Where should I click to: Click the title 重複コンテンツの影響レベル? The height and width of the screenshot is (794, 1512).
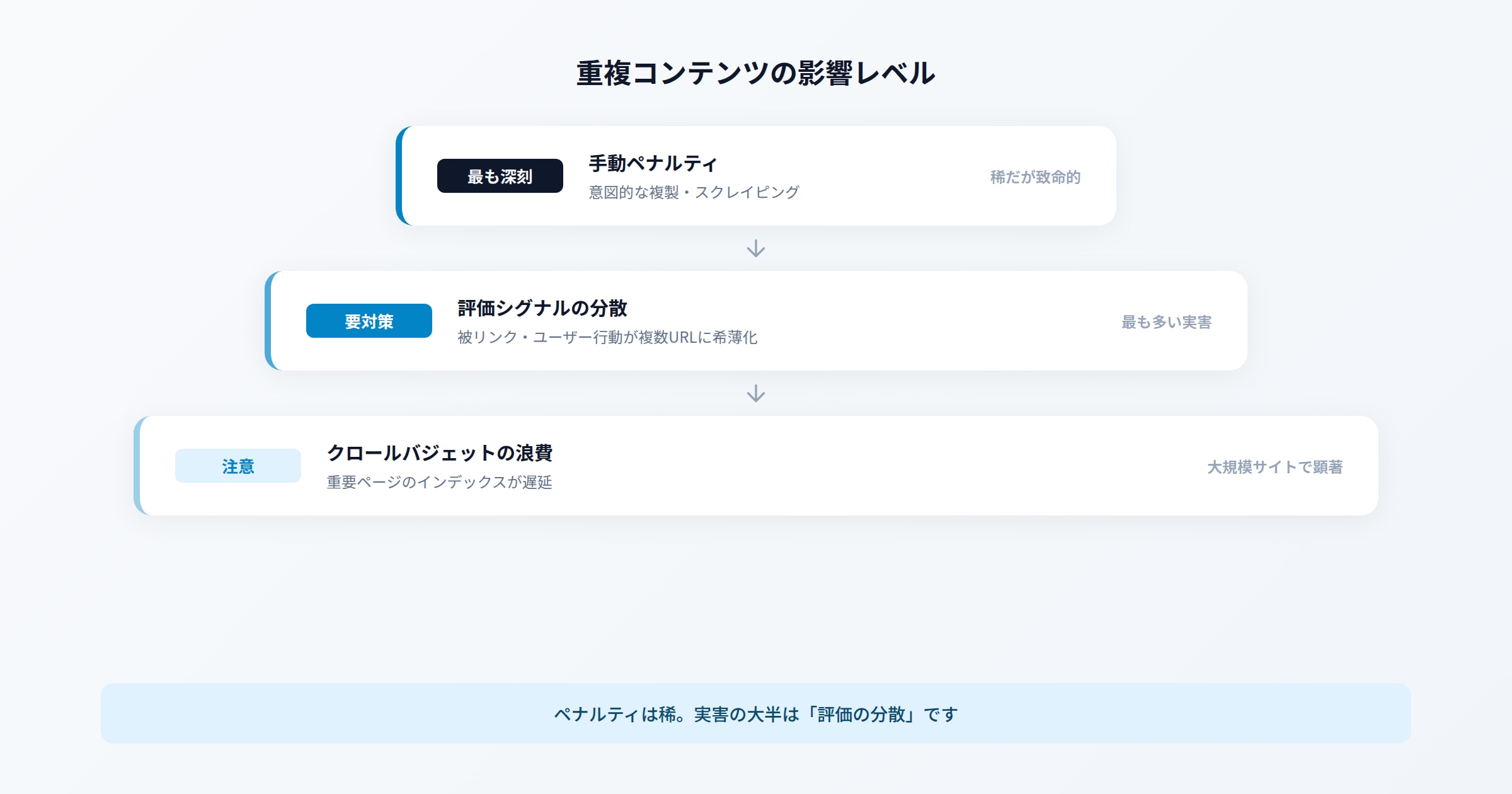coord(755,74)
